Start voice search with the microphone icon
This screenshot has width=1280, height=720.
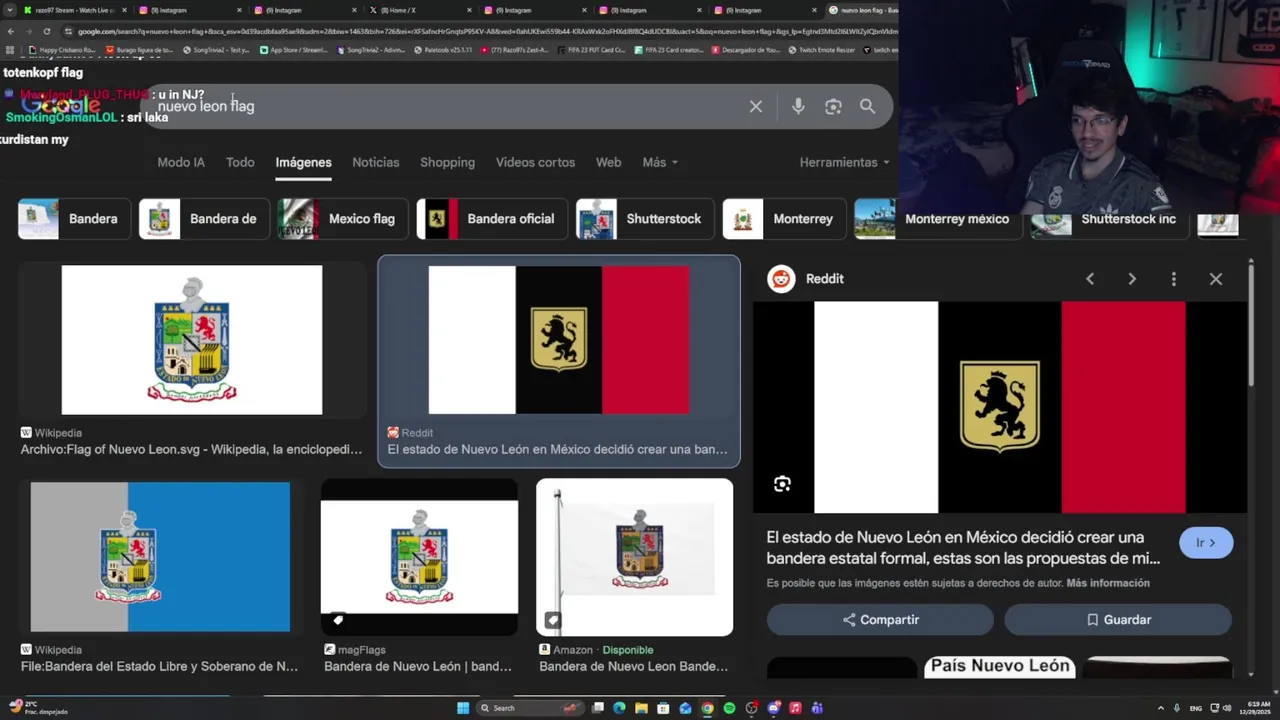[x=798, y=107]
